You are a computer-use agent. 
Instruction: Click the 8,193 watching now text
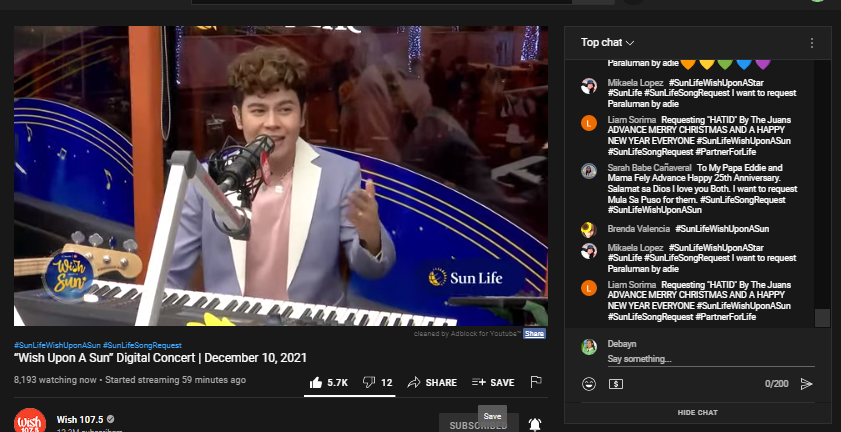pos(55,380)
